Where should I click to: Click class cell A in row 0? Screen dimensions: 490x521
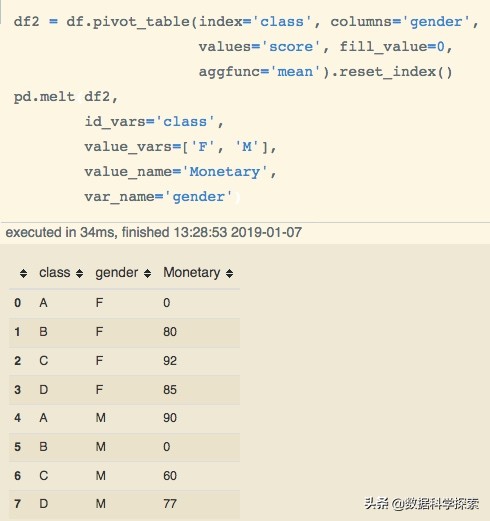coord(43,303)
